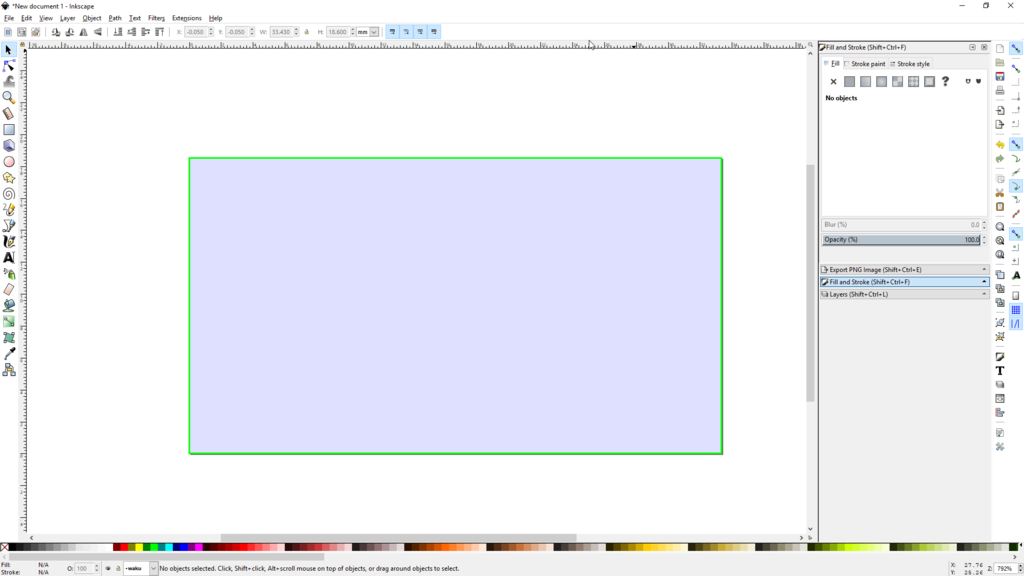The height and width of the screenshot is (576, 1024).
Task: Click the No paint X button
Action: (x=833, y=82)
